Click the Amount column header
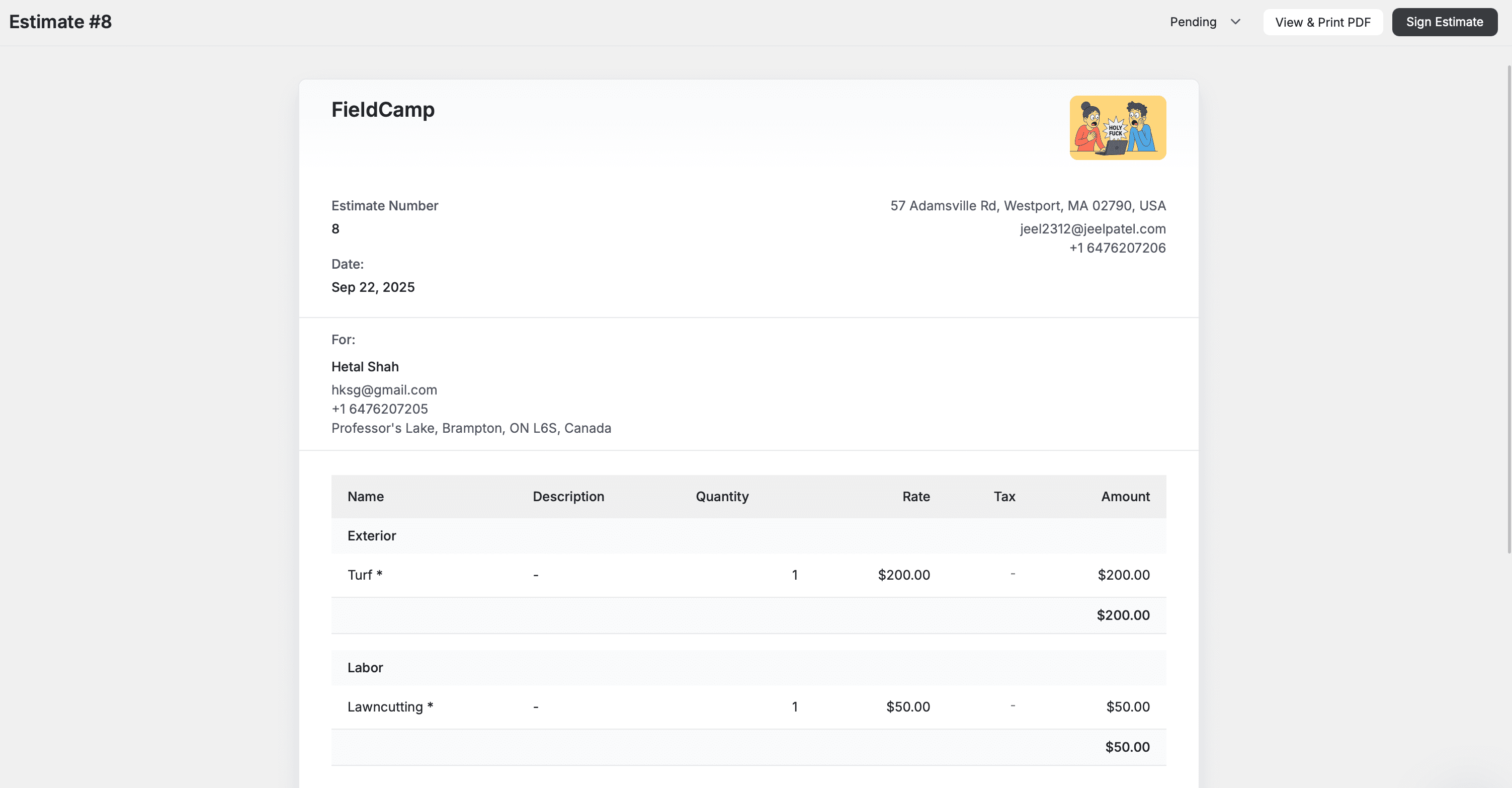 1125,496
